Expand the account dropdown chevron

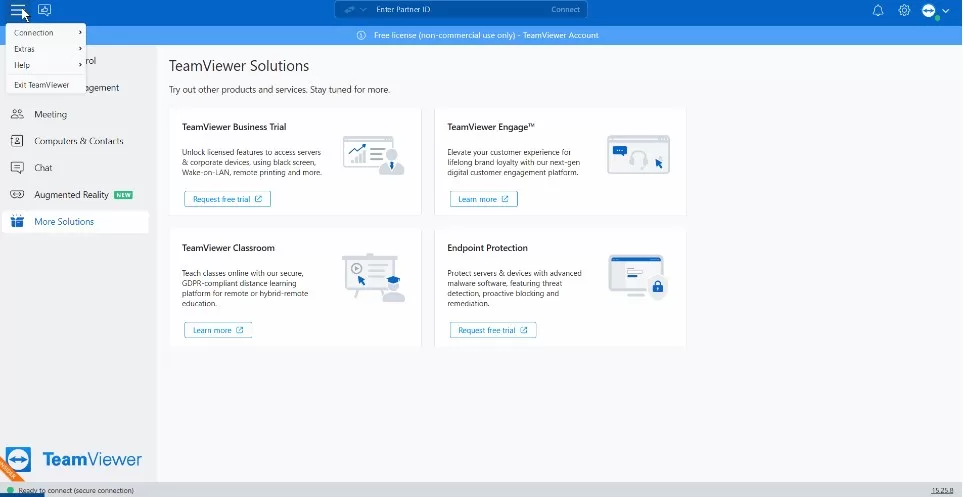tap(946, 10)
